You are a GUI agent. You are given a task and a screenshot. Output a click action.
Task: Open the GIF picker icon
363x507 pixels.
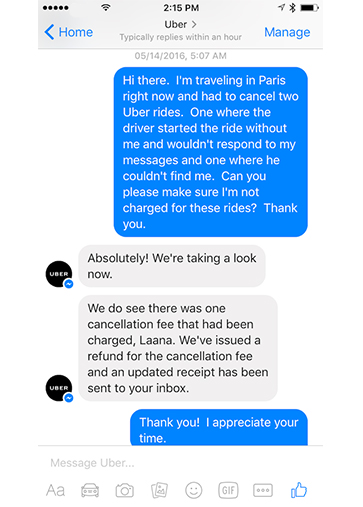(228, 490)
